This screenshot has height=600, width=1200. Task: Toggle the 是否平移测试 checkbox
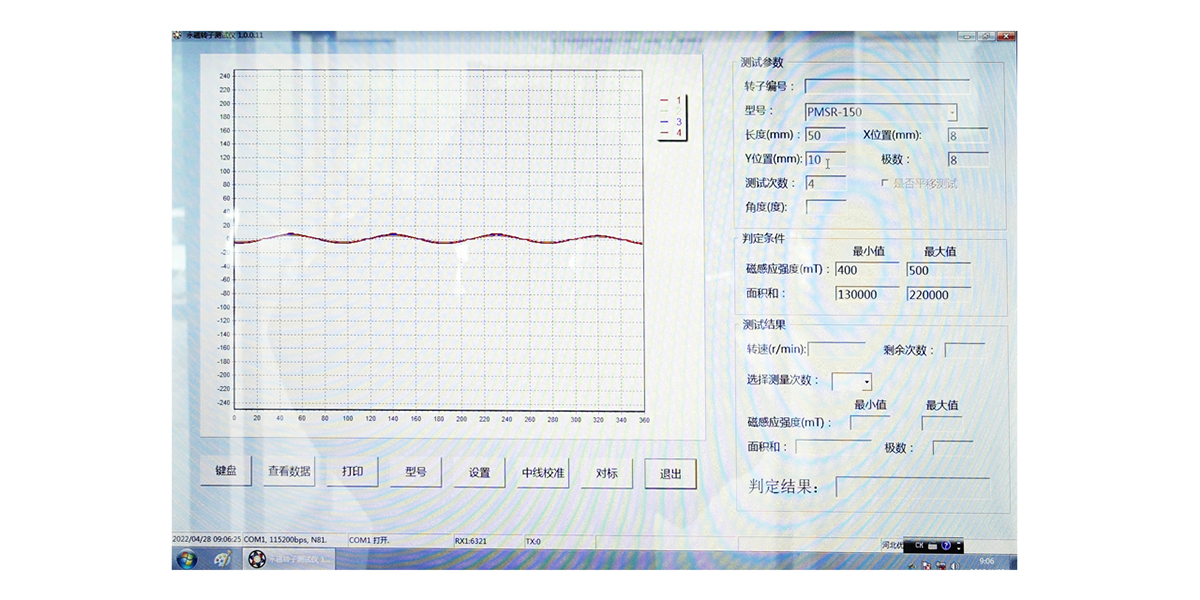pos(884,183)
